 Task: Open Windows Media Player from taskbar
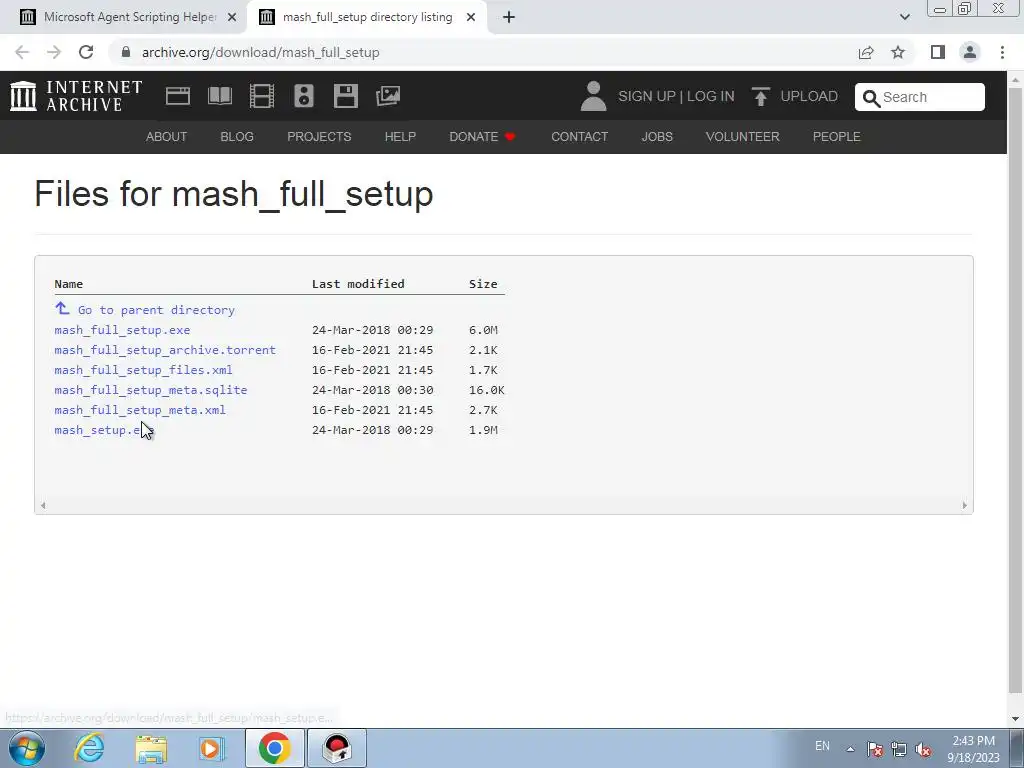(x=212, y=748)
